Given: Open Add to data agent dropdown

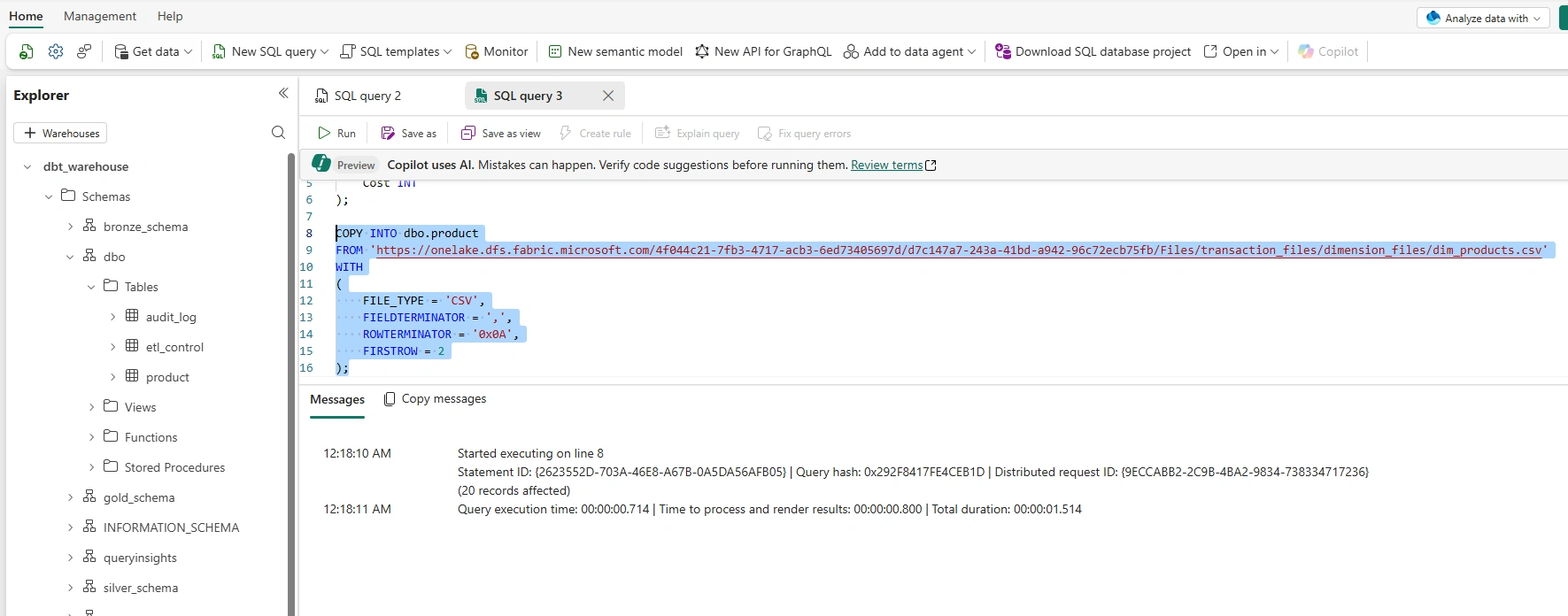Looking at the screenshot, I should (909, 51).
